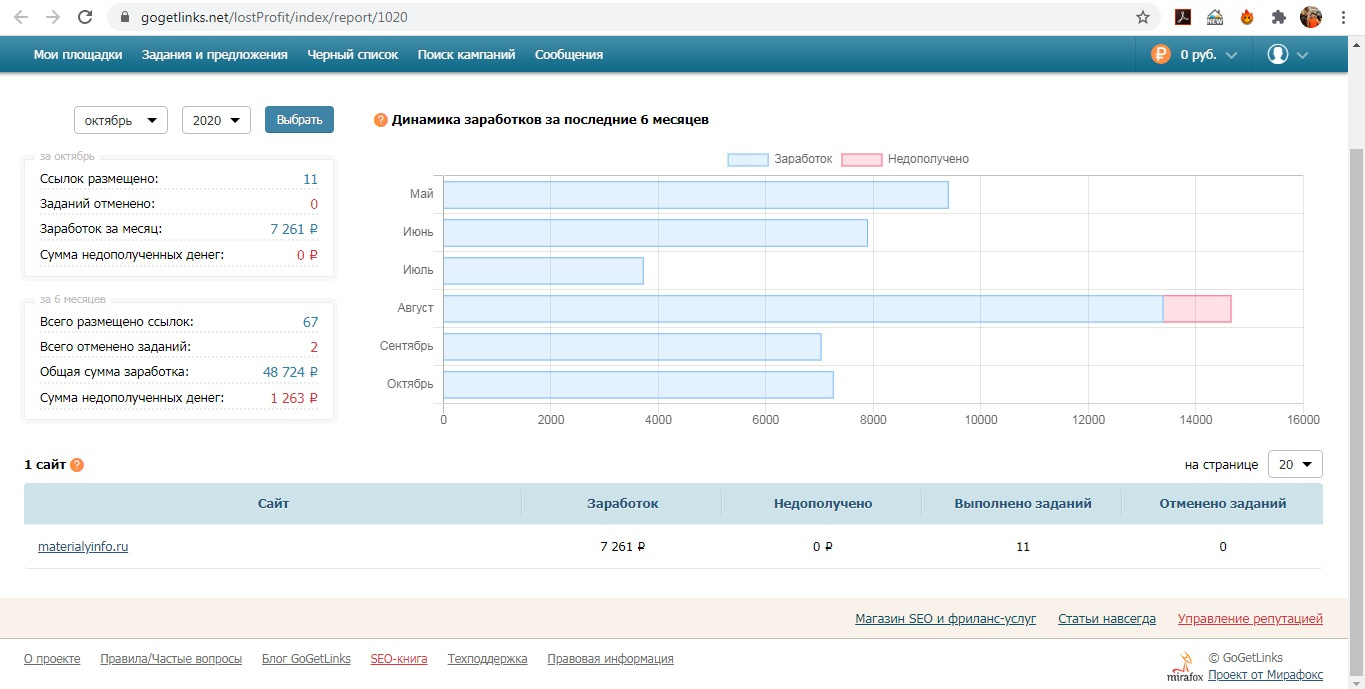Click the PDF extension icon in the toolbar
The width and height of the screenshot is (1365, 689).
1181,17
